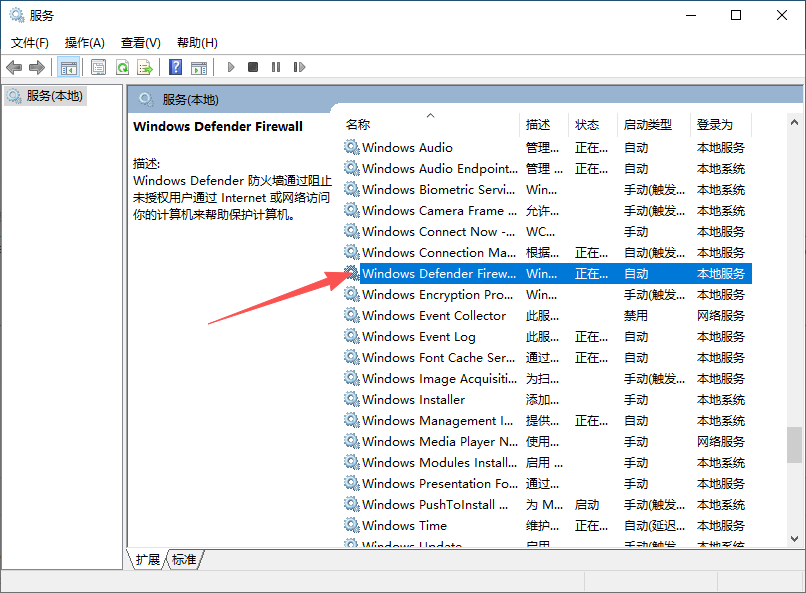This screenshot has height=593, width=806.
Task: Click gear icon beside Windows Media Player N...
Action: click(352, 441)
